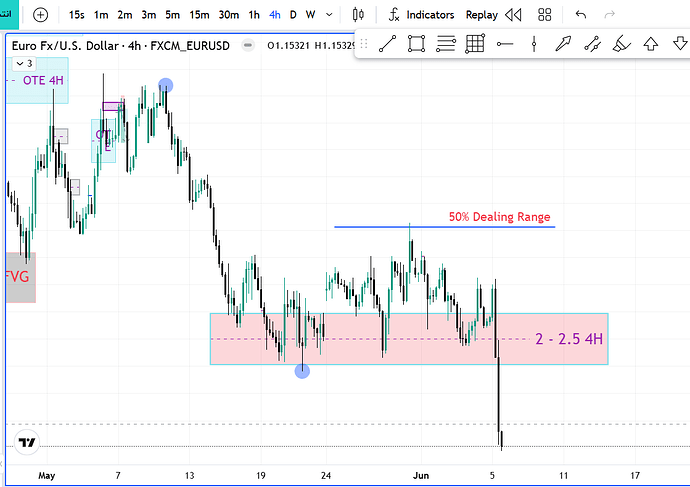This screenshot has height=487, width=690.
Task: Add a symbol with the plus button
Action: tap(40, 15)
